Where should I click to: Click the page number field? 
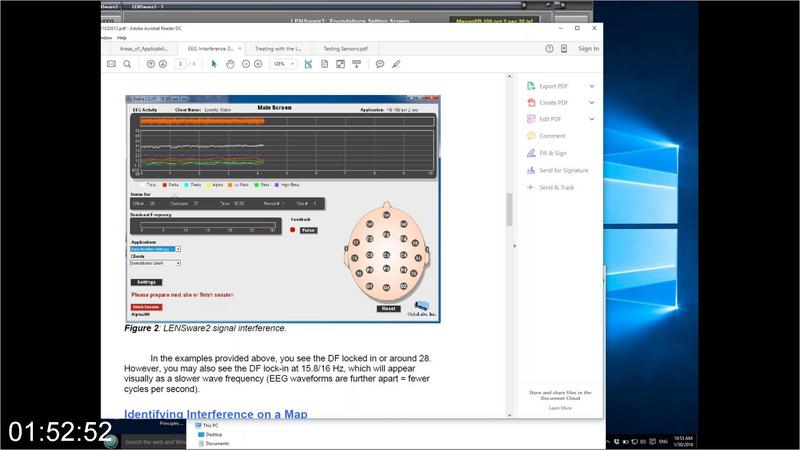[x=180, y=64]
